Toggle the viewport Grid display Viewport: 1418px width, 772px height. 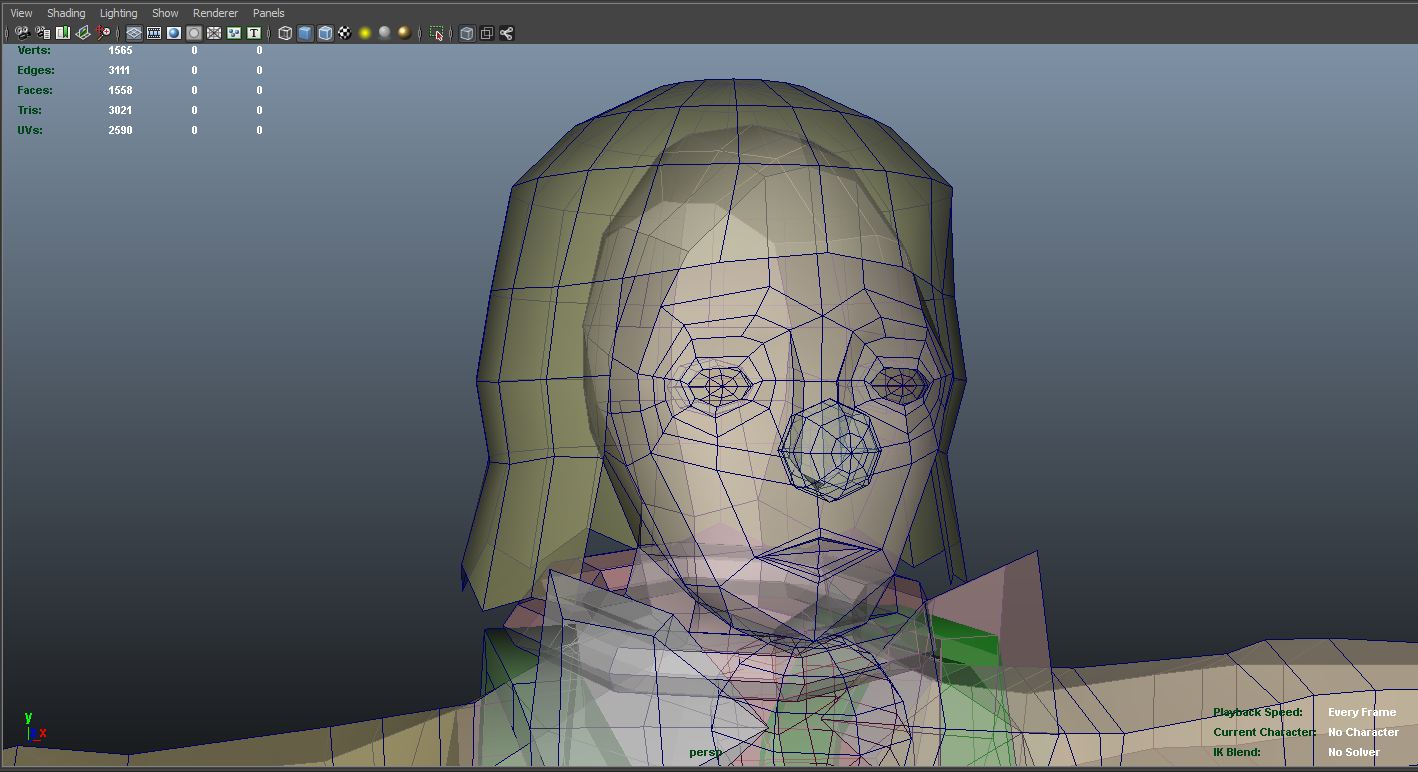[134, 33]
